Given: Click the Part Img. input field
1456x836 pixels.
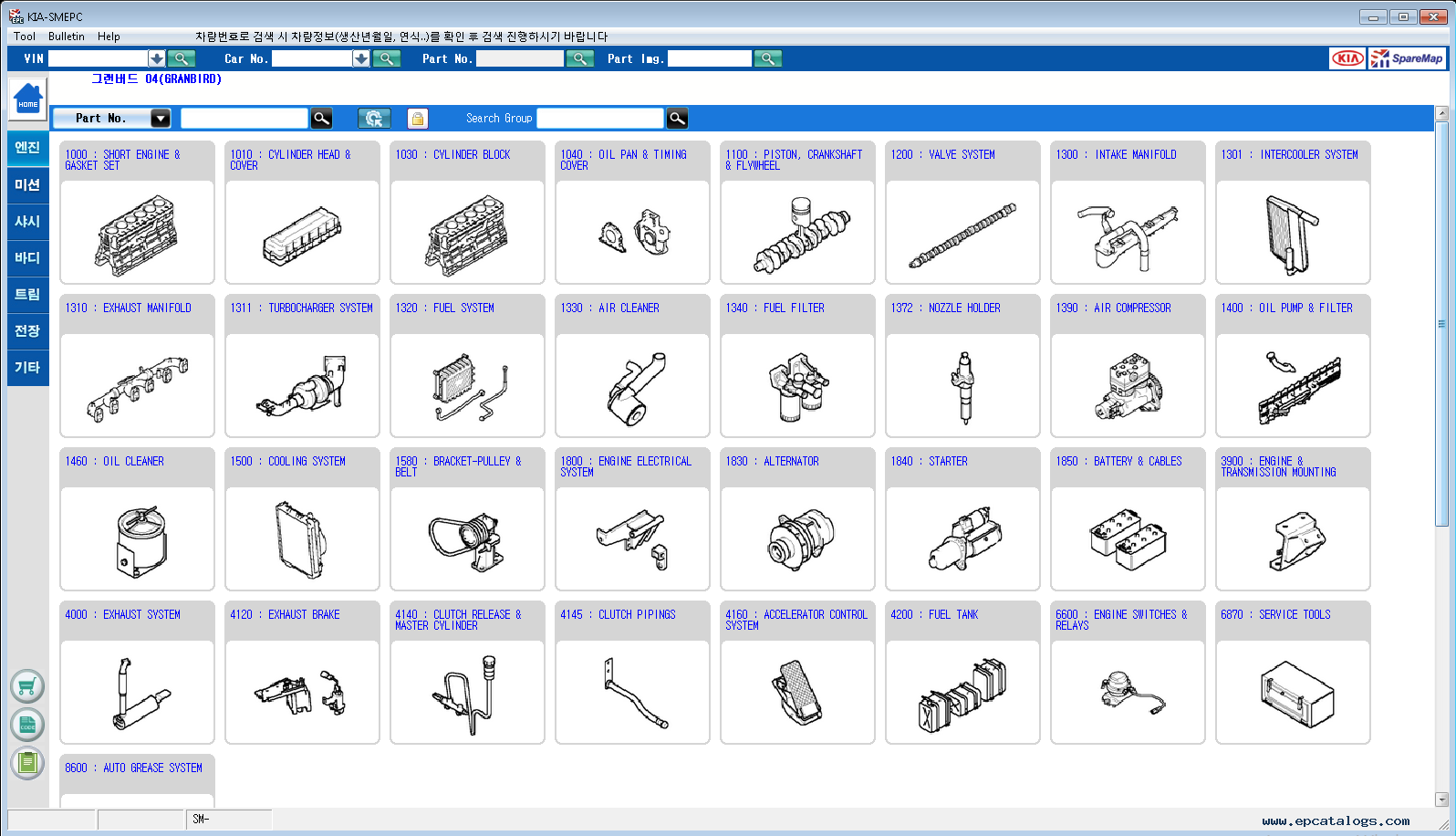Looking at the screenshot, I should tap(710, 58).
